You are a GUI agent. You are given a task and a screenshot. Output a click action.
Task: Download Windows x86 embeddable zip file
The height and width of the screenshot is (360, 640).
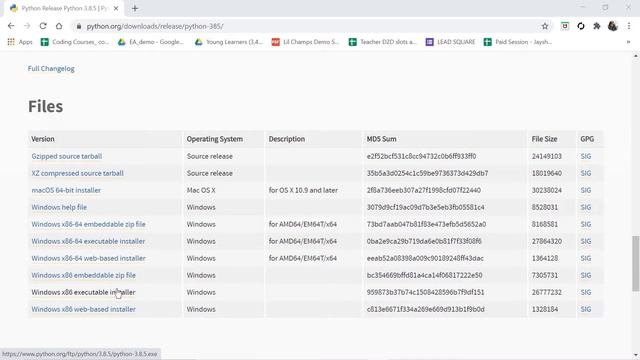pos(84,275)
